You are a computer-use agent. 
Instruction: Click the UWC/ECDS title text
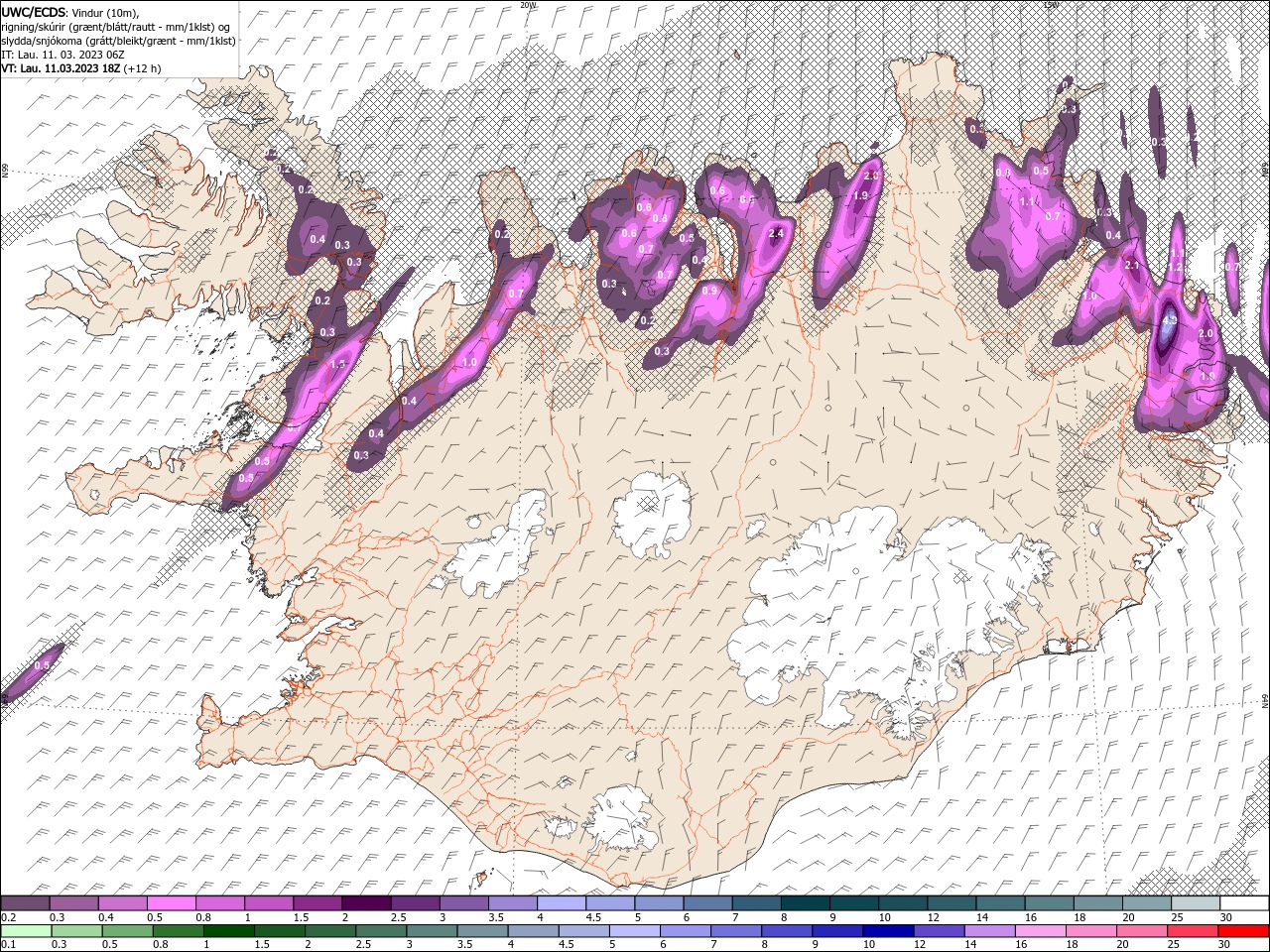(x=34, y=11)
